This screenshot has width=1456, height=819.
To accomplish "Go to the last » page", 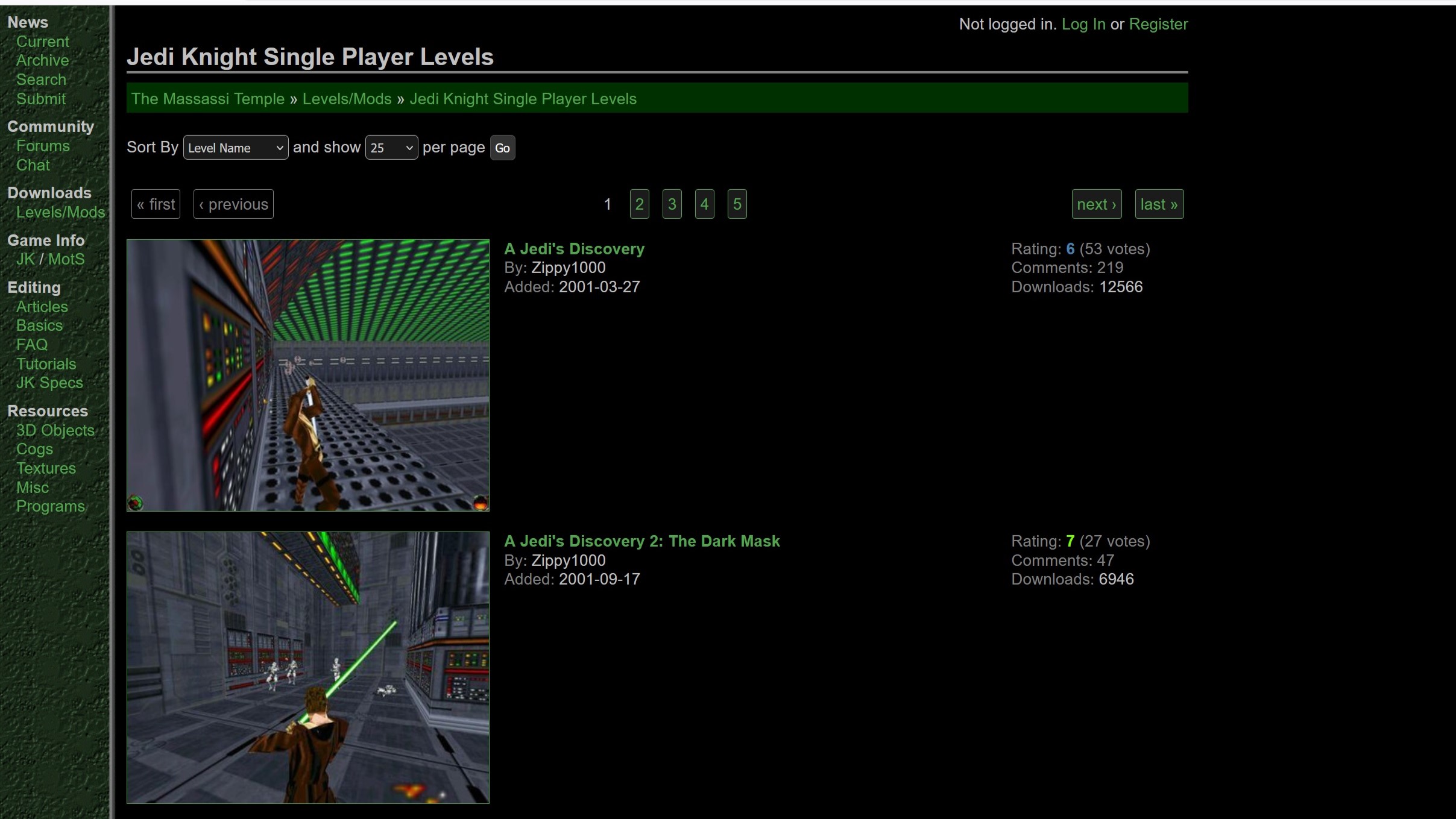I will tap(1159, 204).
